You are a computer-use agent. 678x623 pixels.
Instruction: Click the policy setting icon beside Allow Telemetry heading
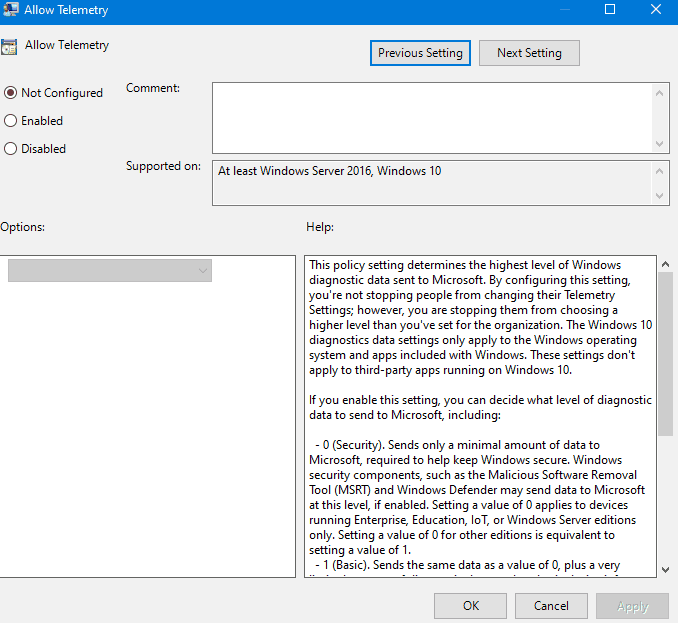(x=9, y=47)
